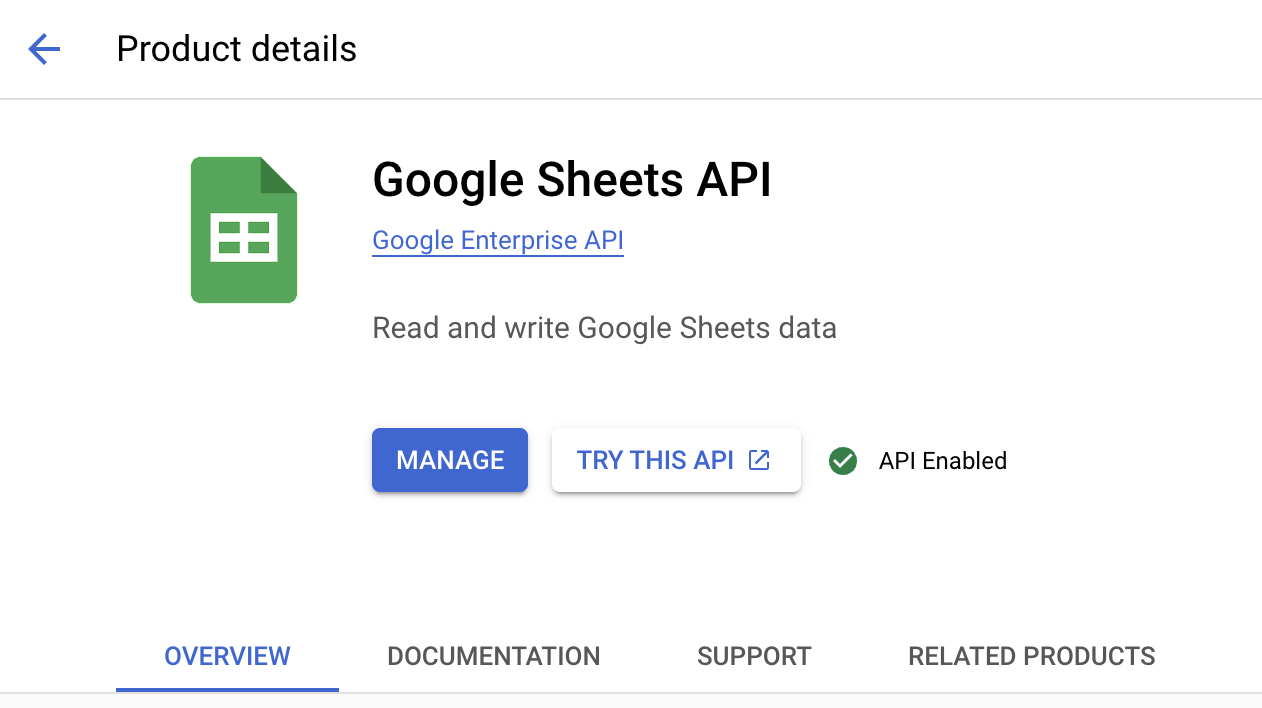Click the Product details heading
Screen dimensions: 1262x708
(x=236, y=49)
